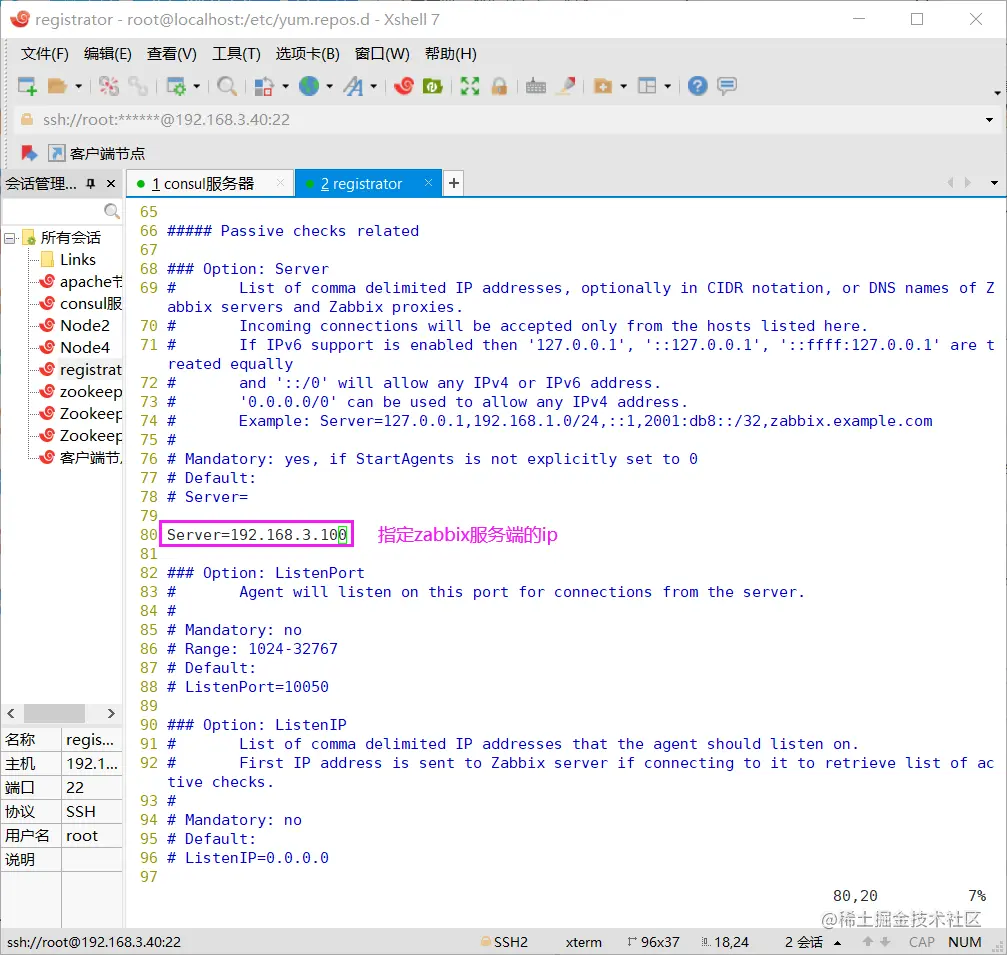Click the green Xftp toolbar icon
1007x955 pixels.
432,85
